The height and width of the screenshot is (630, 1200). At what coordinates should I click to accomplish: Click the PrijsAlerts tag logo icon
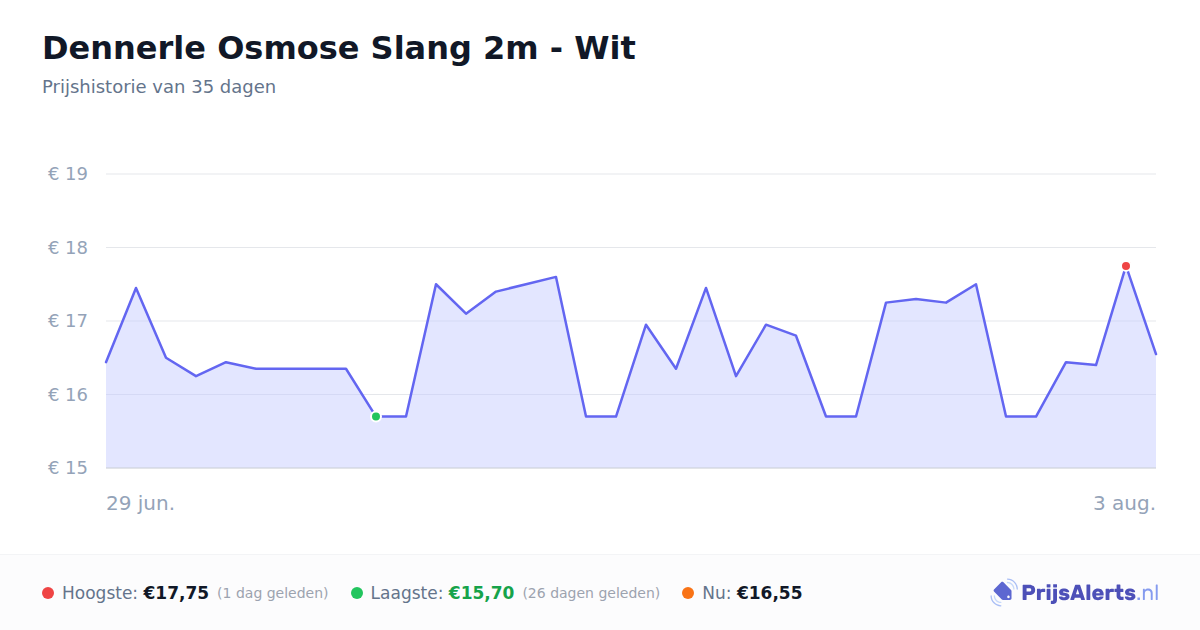pos(1003,593)
